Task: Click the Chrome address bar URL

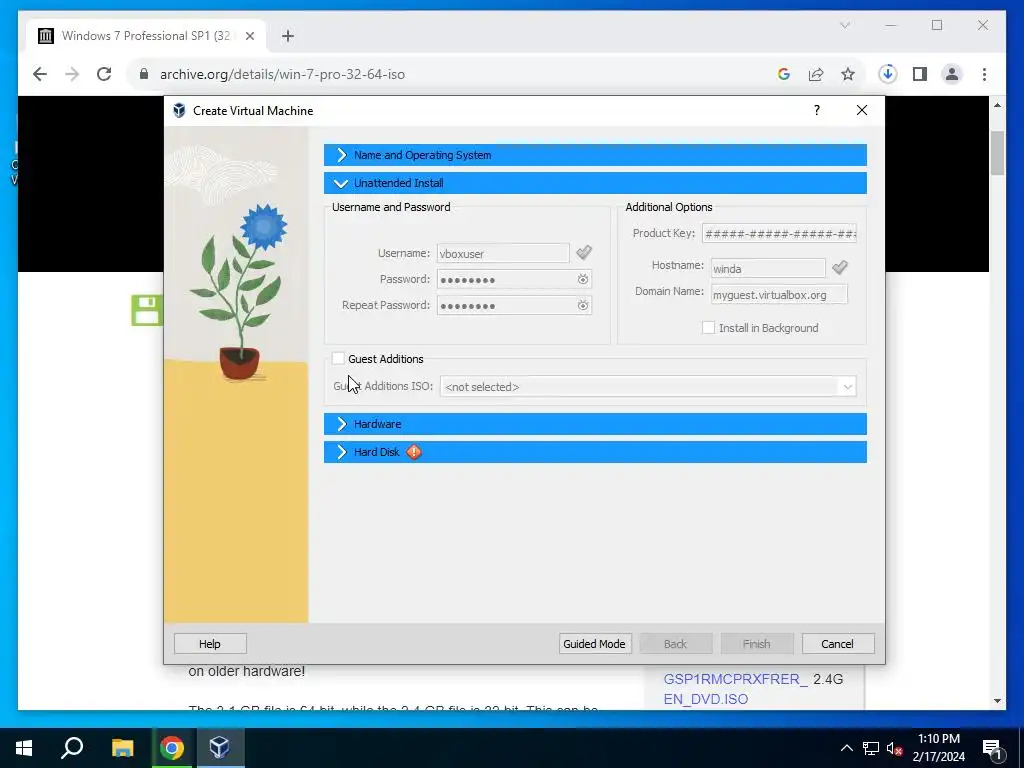Action: click(x=282, y=74)
